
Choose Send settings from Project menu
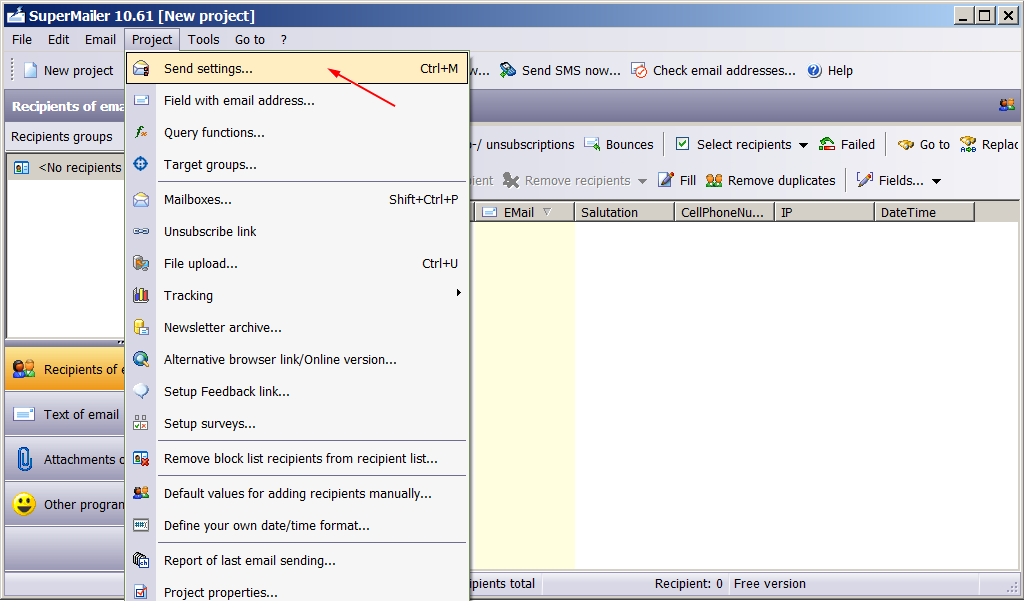208,69
